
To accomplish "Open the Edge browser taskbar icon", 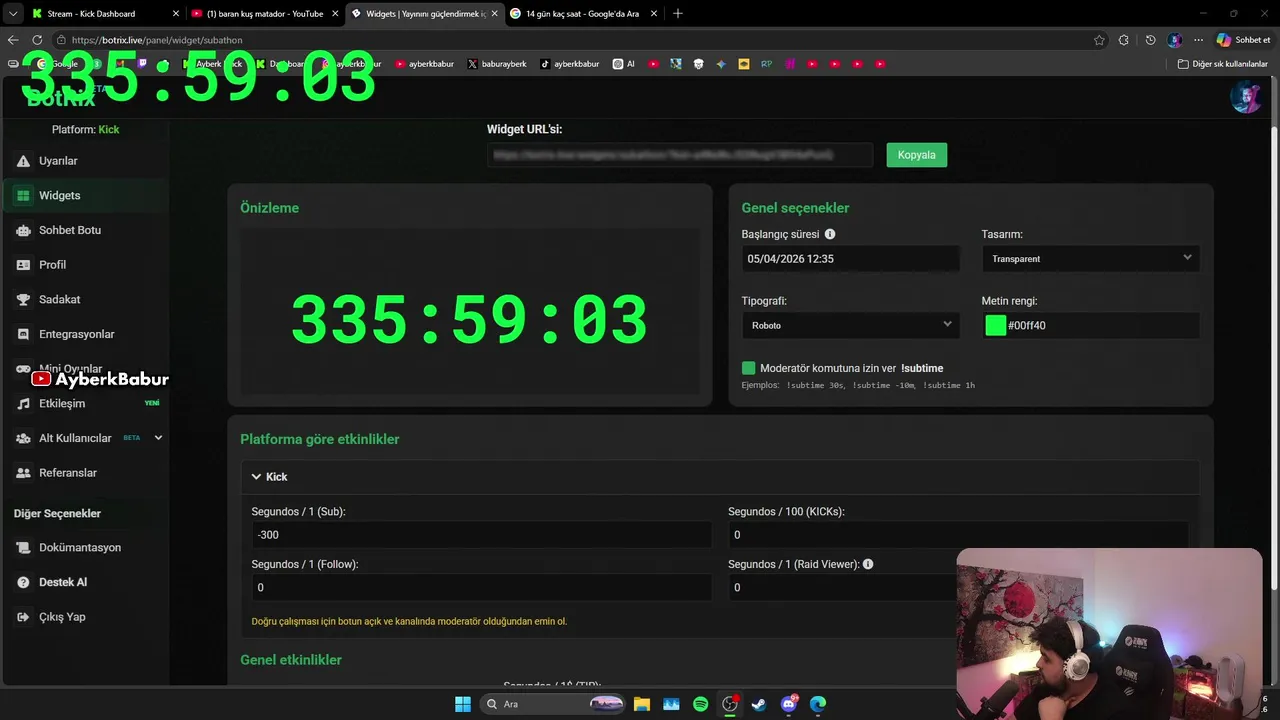I will click(818, 704).
